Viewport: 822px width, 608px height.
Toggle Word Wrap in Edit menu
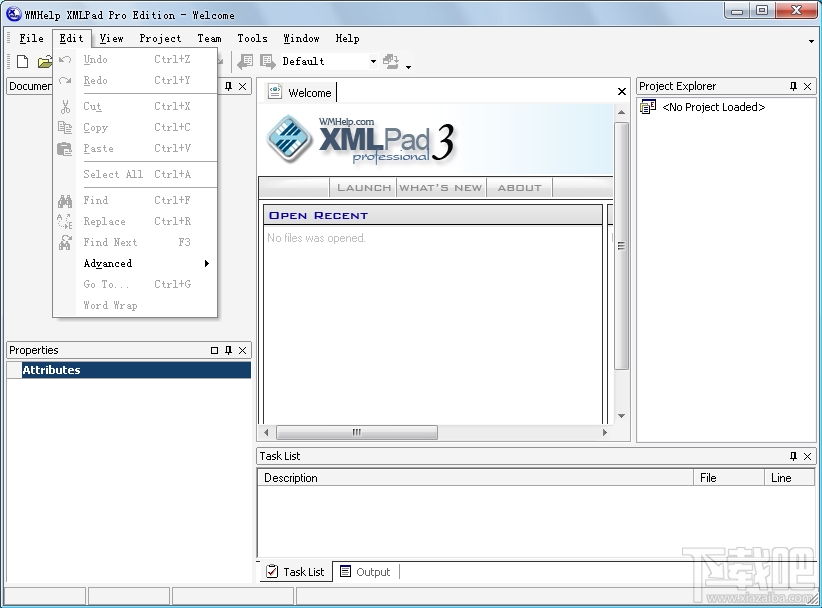(135, 305)
